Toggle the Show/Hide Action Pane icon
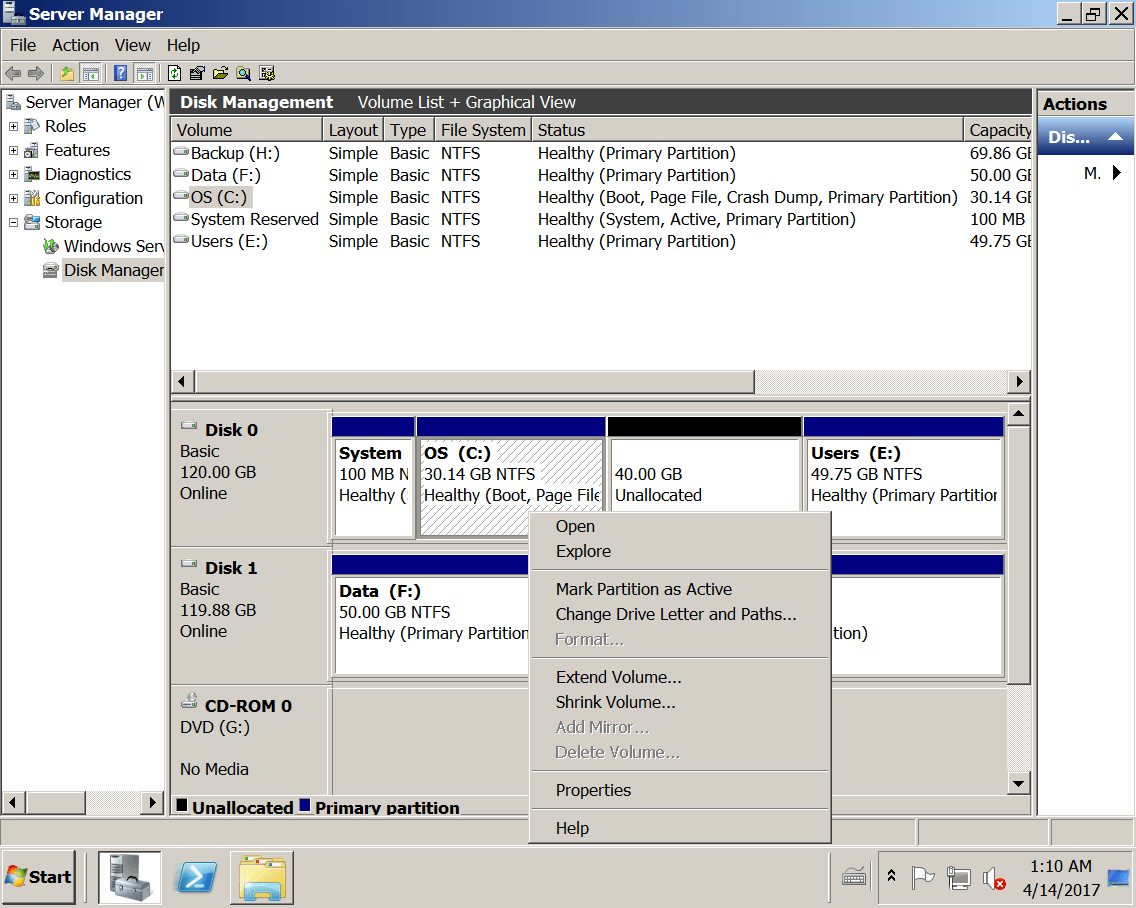The width and height of the screenshot is (1136, 908). coord(145,73)
